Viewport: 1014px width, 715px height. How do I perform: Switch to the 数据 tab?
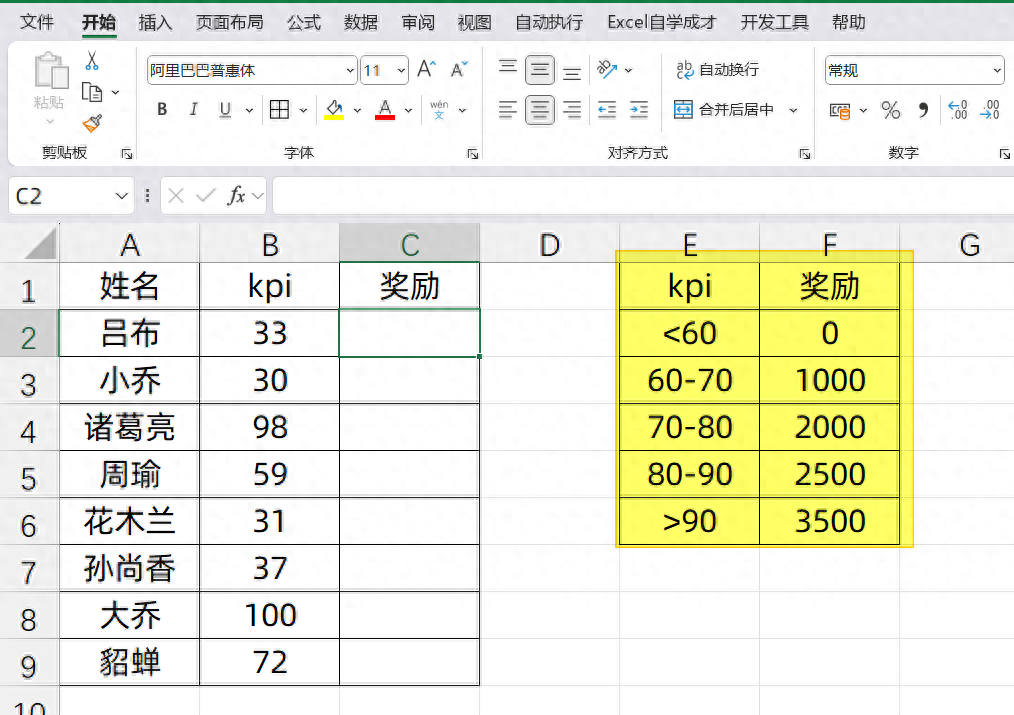click(x=360, y=22)
